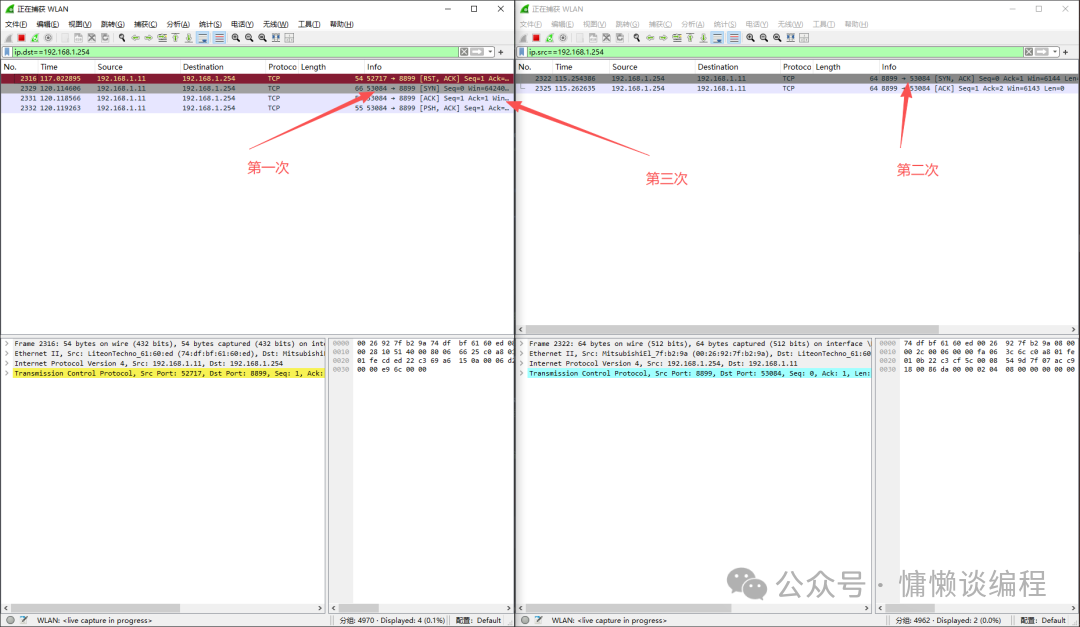This screenshot has width=1080, height=627.
Task: Open capture options in right window
Action: pos(563,38)
